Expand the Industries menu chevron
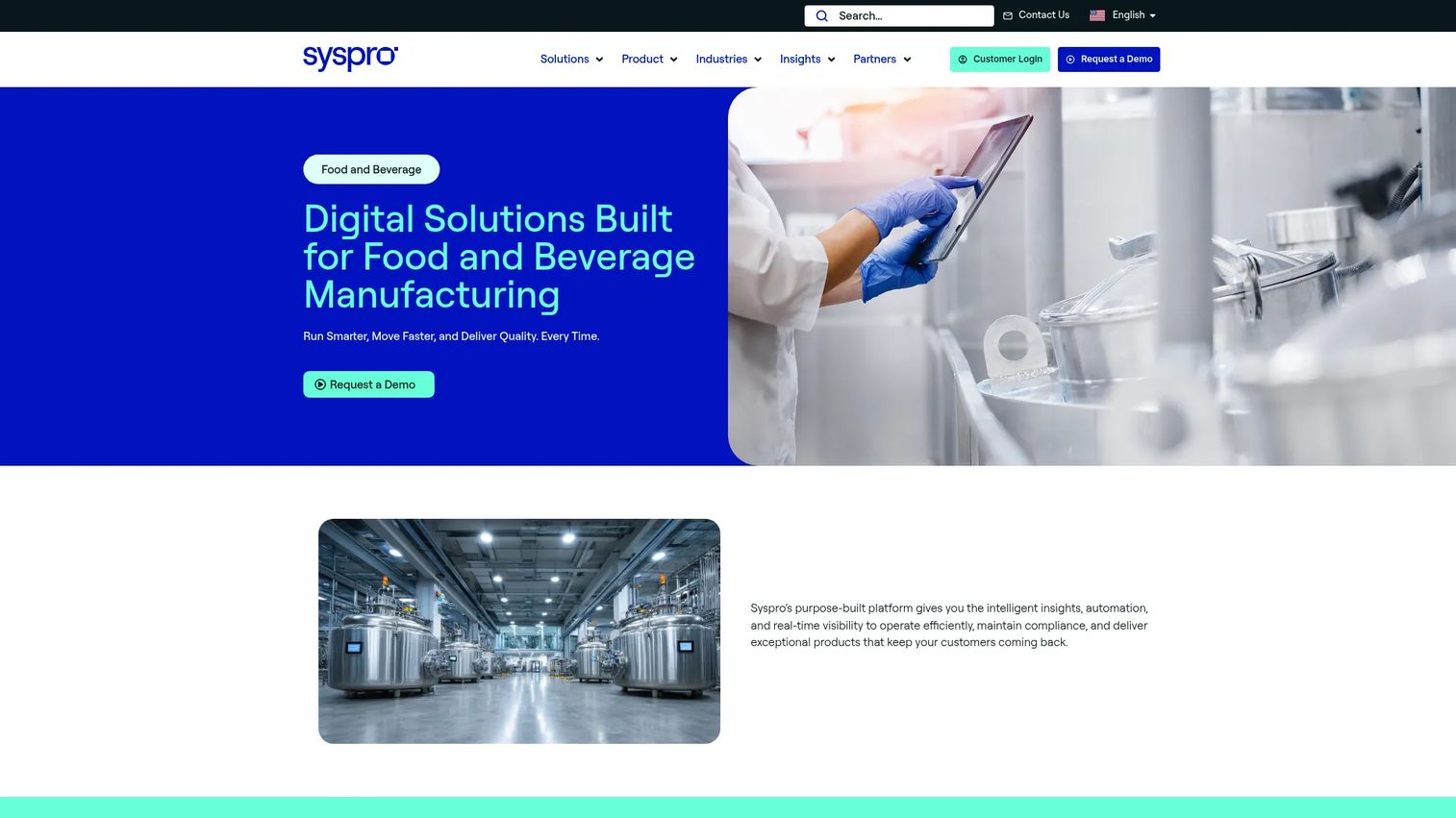1456x818 pixels. pos(758,60)
